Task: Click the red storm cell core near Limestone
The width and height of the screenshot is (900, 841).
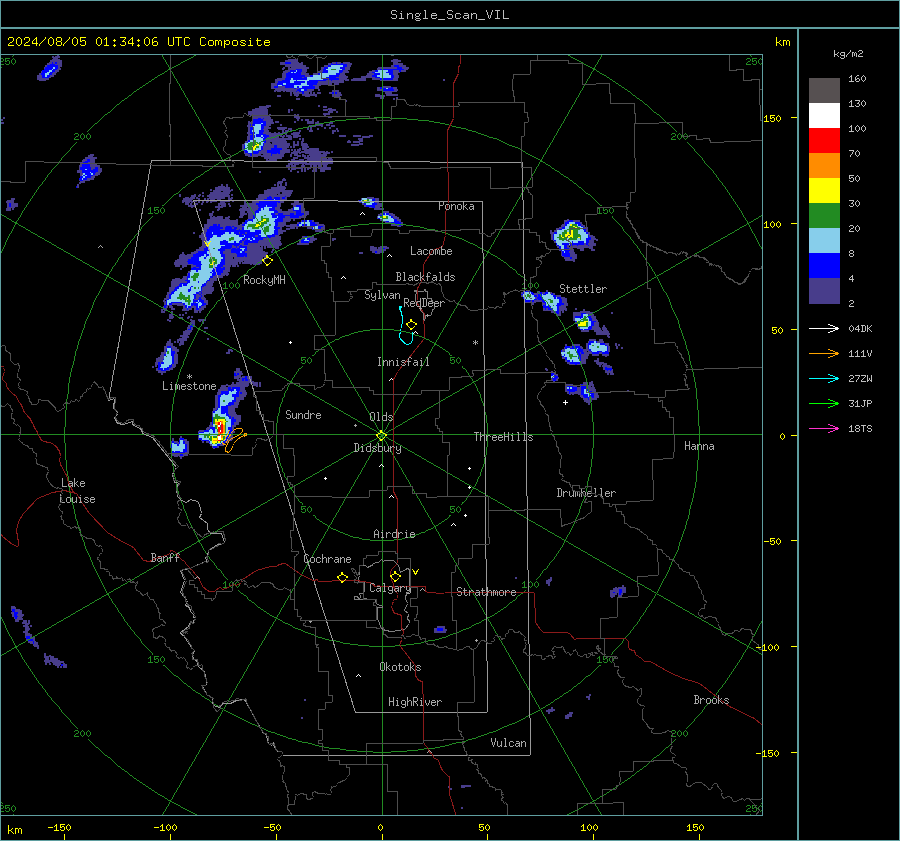Action: coord(220,428)
